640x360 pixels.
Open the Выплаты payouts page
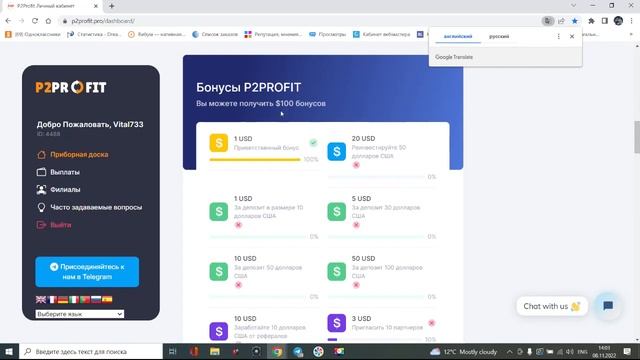(x=58, y=172)
